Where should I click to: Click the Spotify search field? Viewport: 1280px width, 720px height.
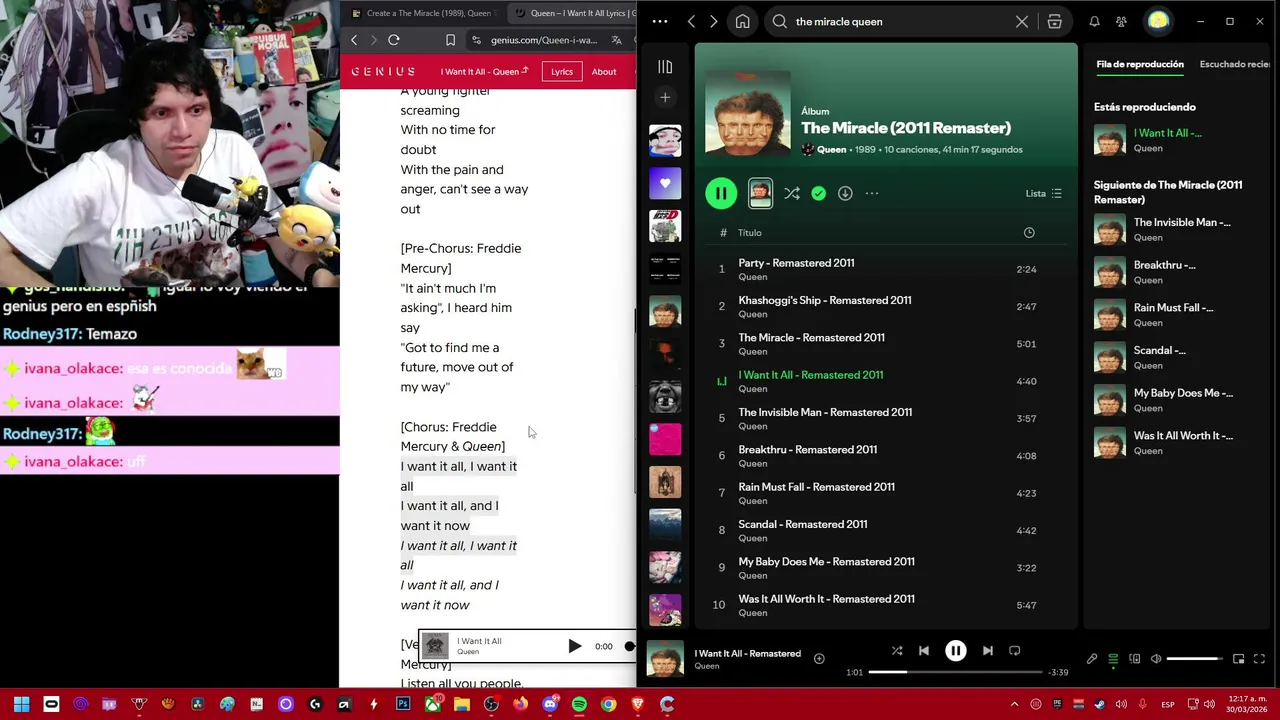coord(895,21)
